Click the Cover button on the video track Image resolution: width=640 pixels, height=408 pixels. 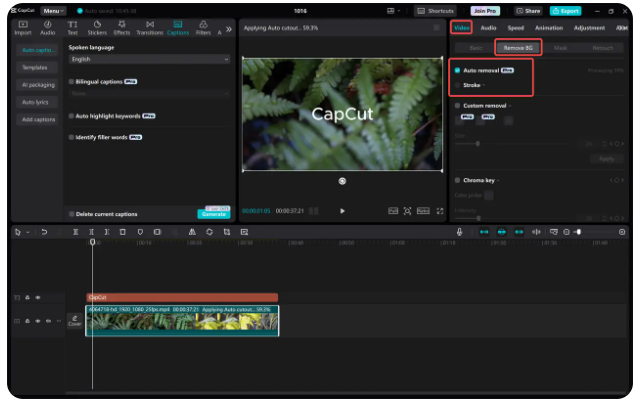click(74, 321)
